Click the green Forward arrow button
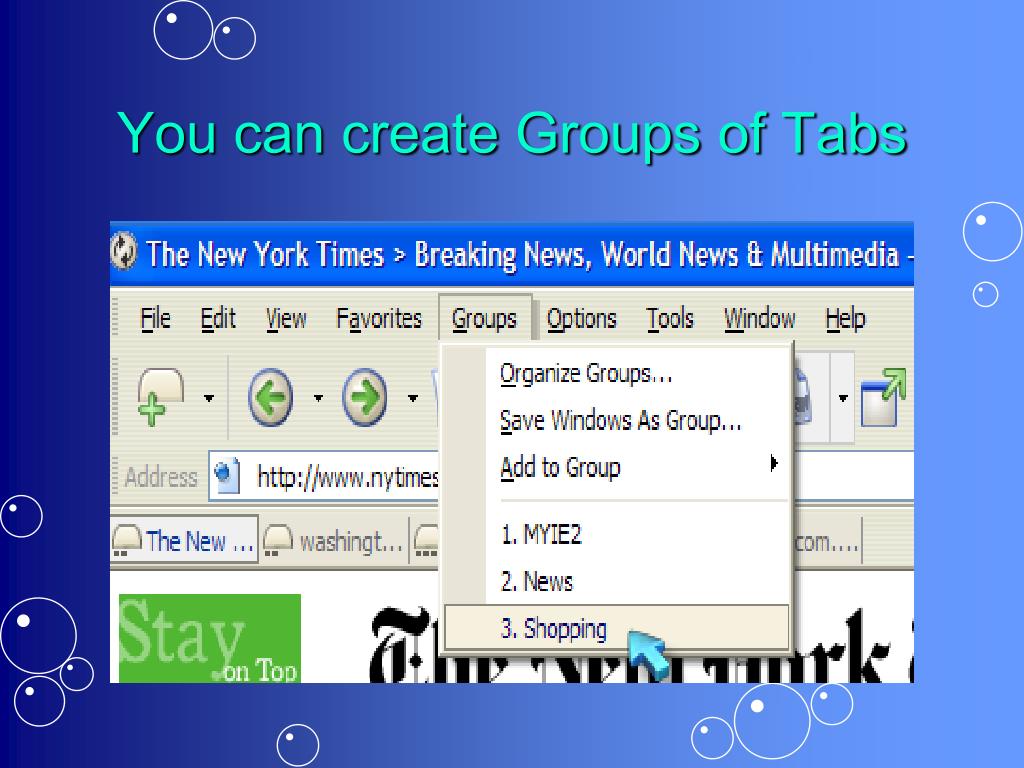1024x768 pixels. click(364, 397)
